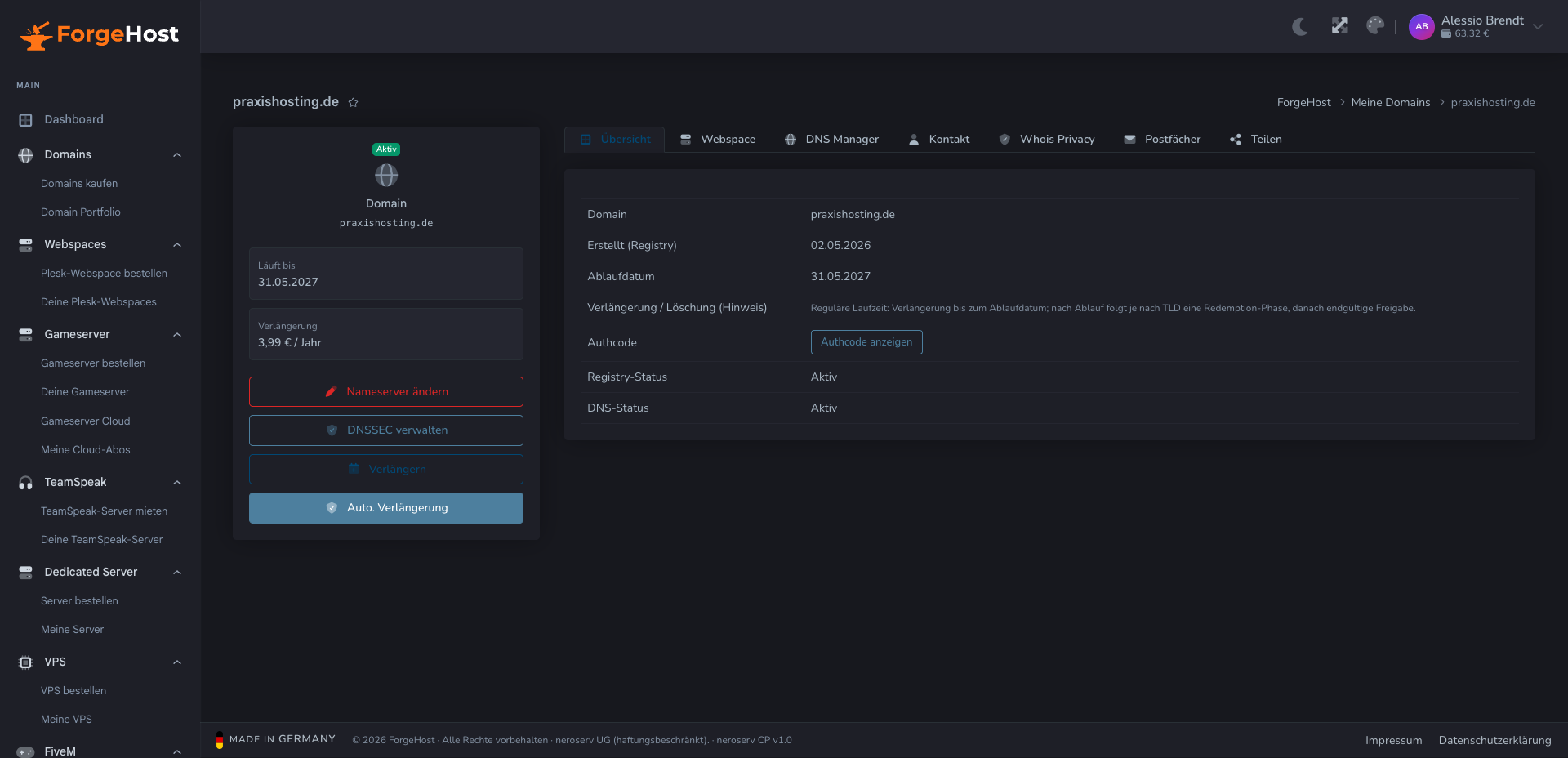This screenshot has height=758, width=1568.
Task: Switch to the Übersicht tab
Action: pyautogui.click(x=615, y=140)
